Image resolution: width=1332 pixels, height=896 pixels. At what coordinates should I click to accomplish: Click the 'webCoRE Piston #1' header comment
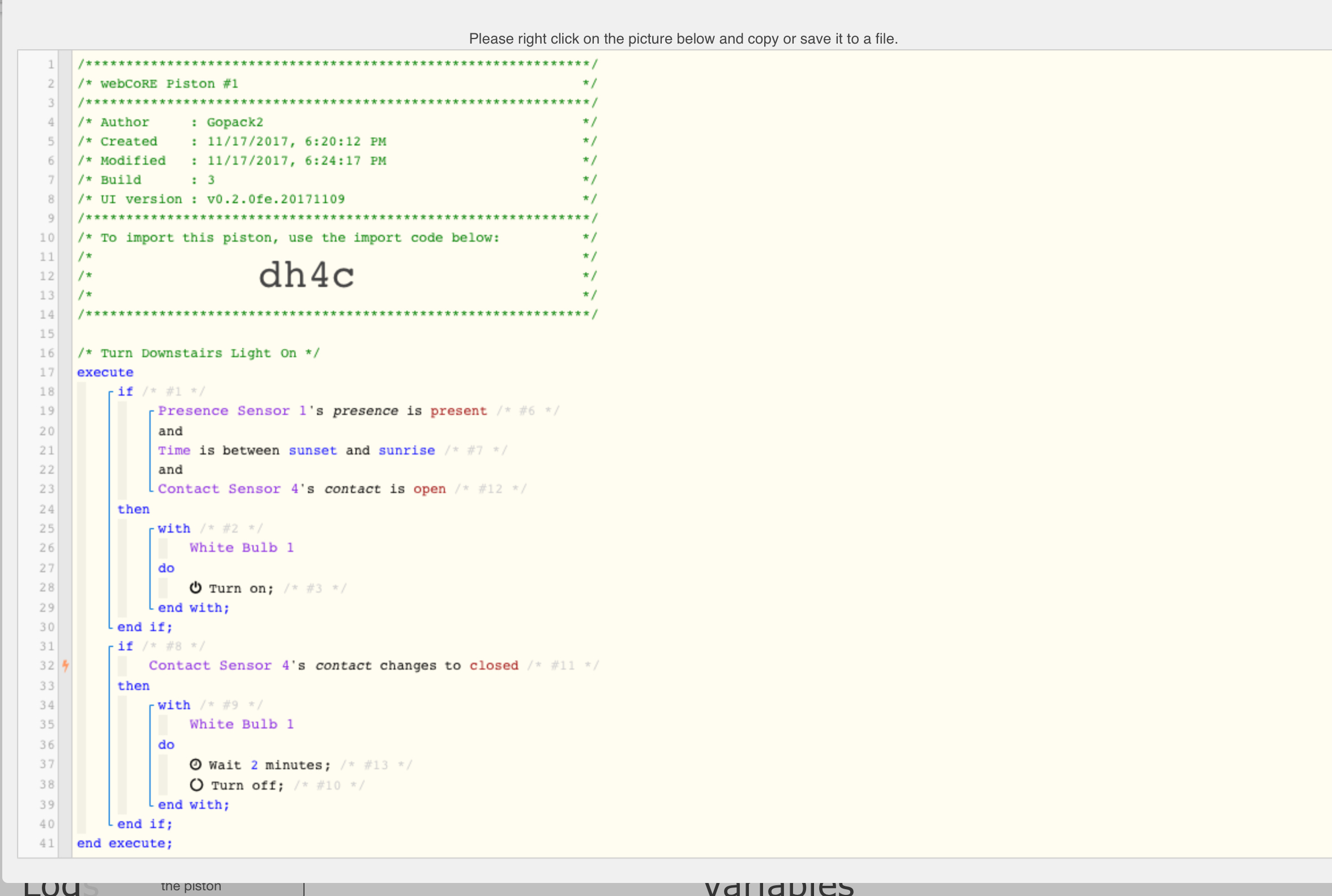coord(169,84)
